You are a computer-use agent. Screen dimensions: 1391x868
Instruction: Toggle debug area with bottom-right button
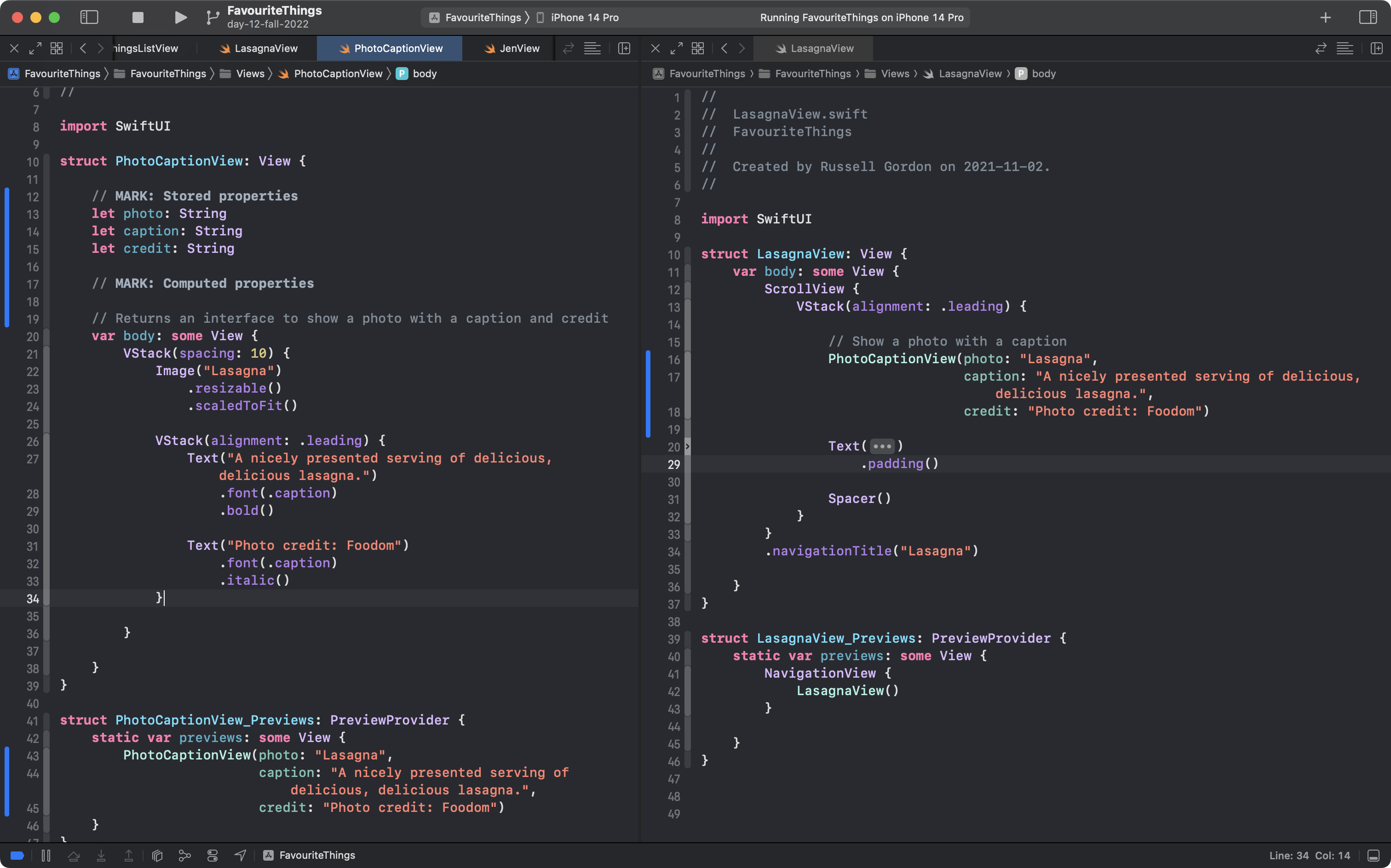[x=1373, y=856]
